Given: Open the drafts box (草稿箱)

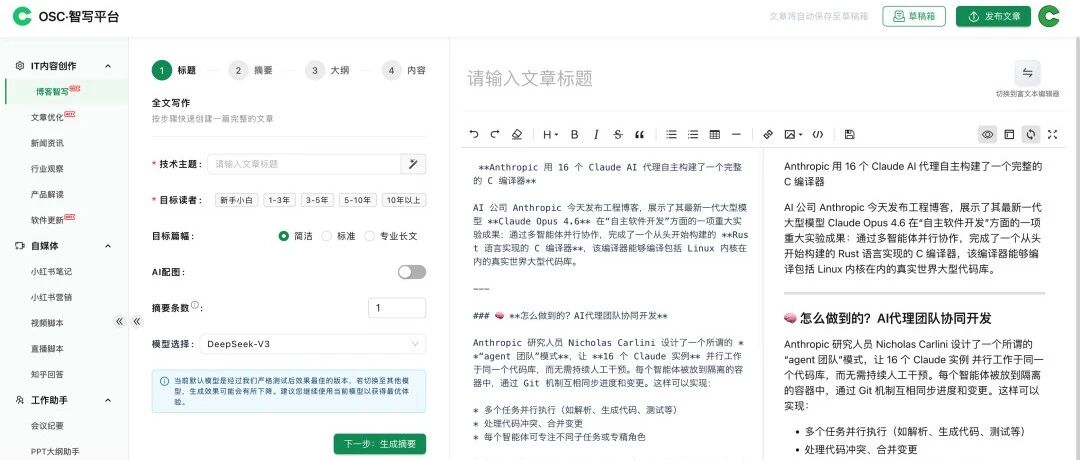Looking at the screenshot, I should [914, 17].
